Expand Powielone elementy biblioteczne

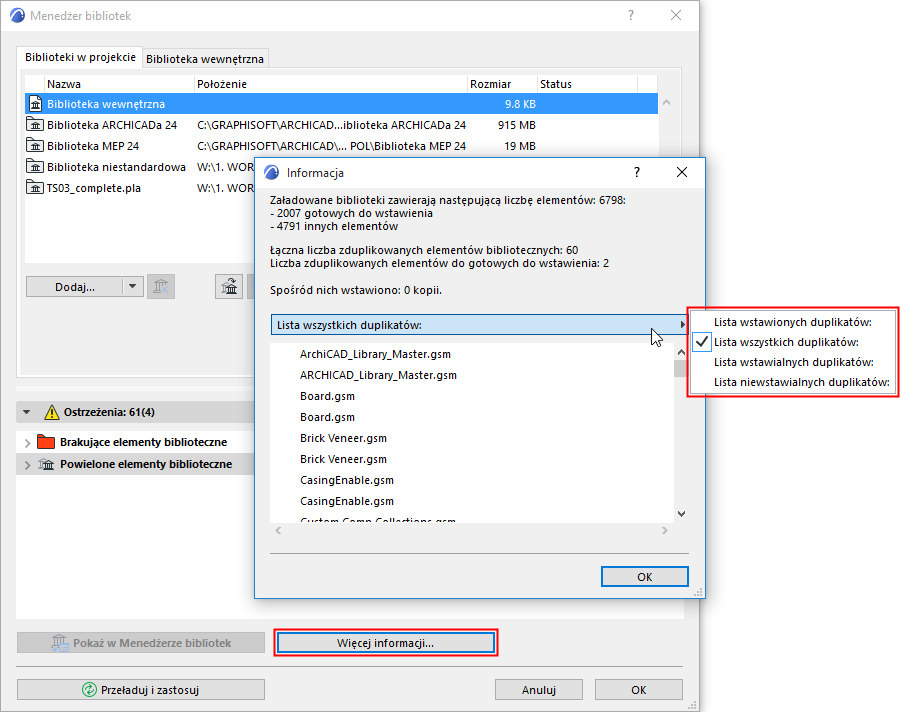(27, 465)
